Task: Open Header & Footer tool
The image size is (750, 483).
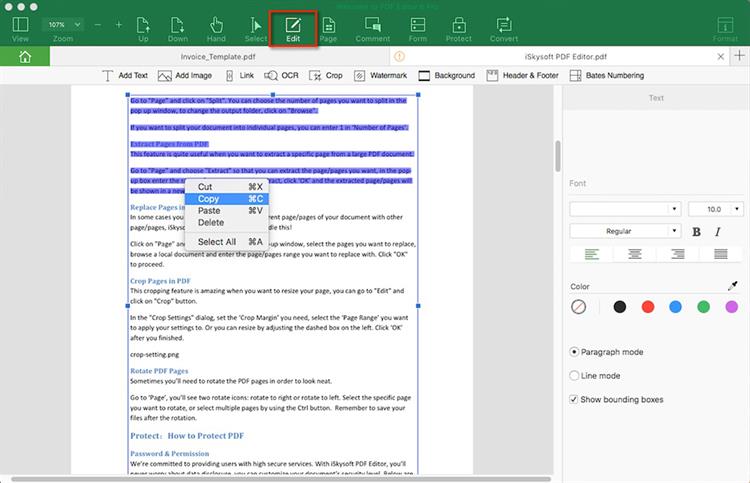Action: (522, 76)
